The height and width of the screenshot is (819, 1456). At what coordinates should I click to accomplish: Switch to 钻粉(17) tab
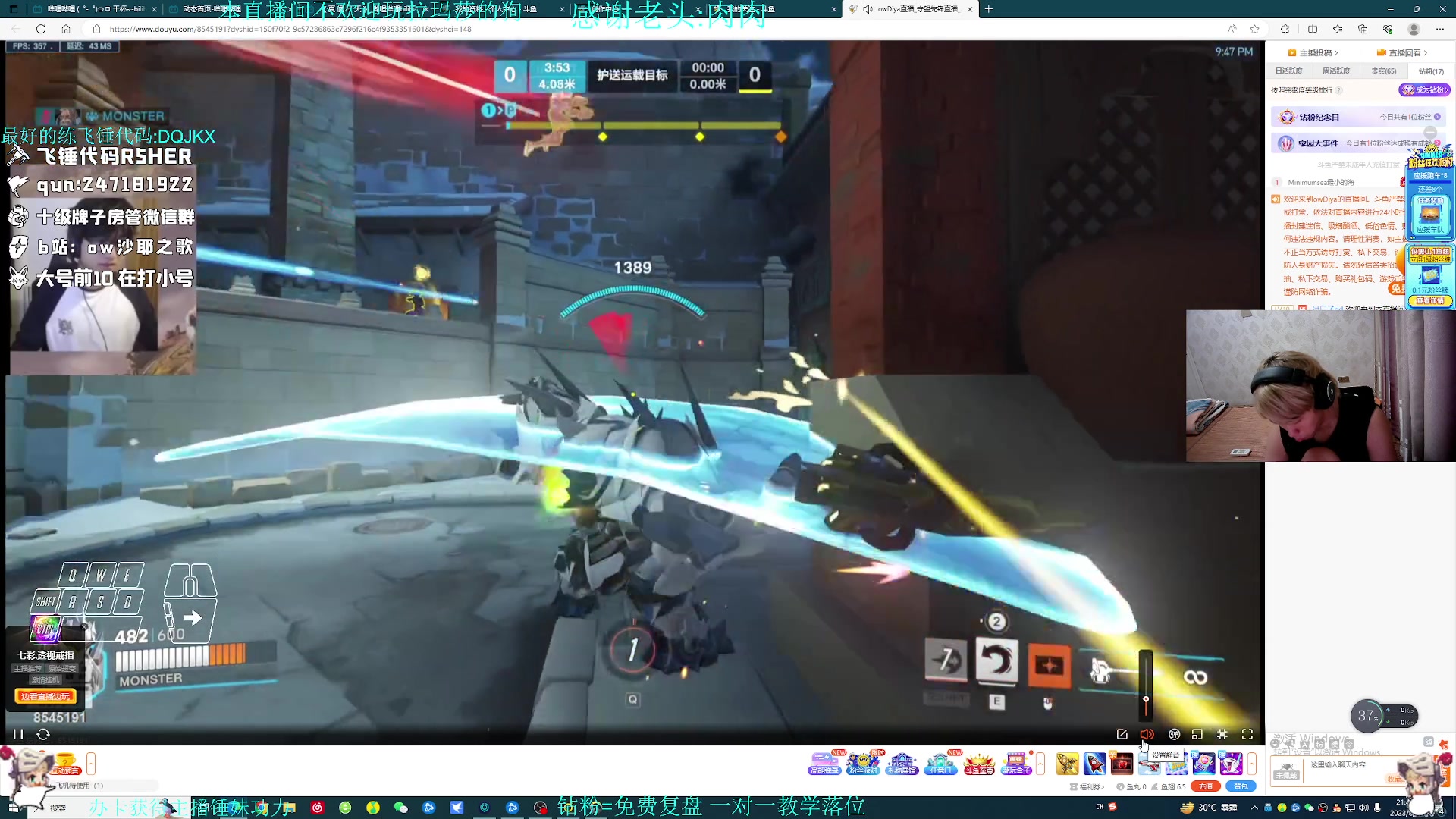point(1431,71)
